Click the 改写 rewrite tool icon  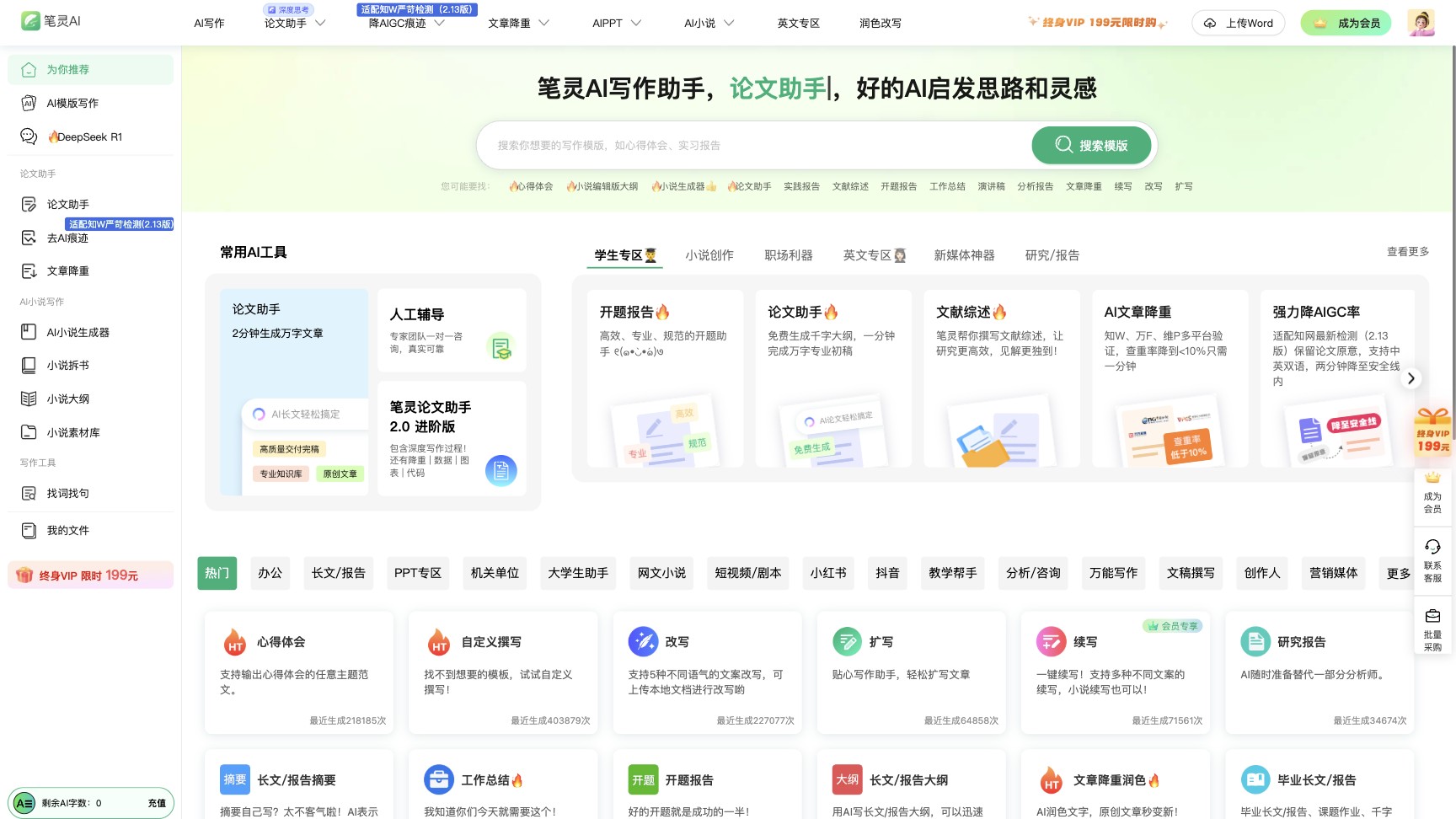[x=643, y=641]
